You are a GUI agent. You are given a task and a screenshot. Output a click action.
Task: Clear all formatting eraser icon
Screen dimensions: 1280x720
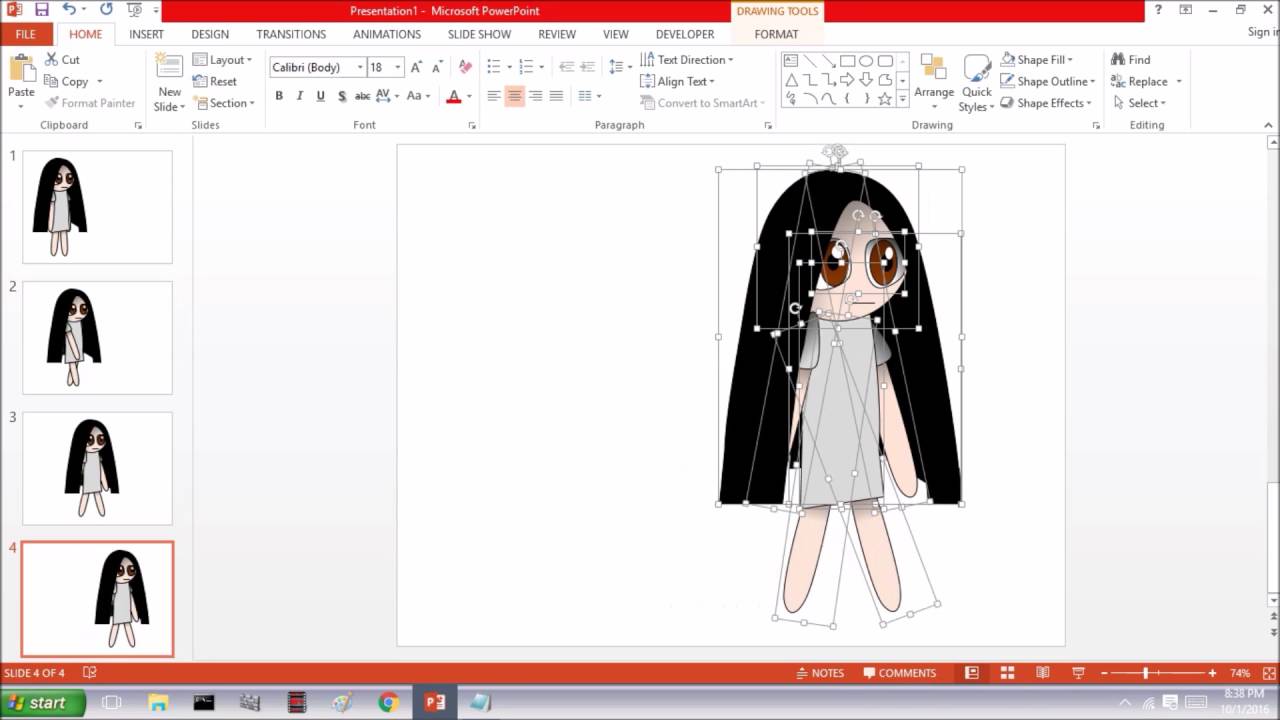pyautogui.click(x=465, y=67)
